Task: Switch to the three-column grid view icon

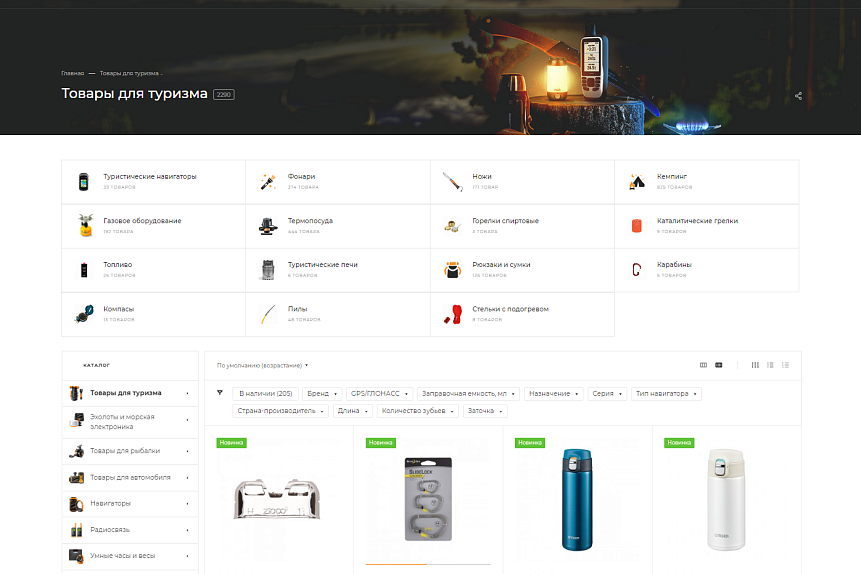Action: click(x=755, y=365)
